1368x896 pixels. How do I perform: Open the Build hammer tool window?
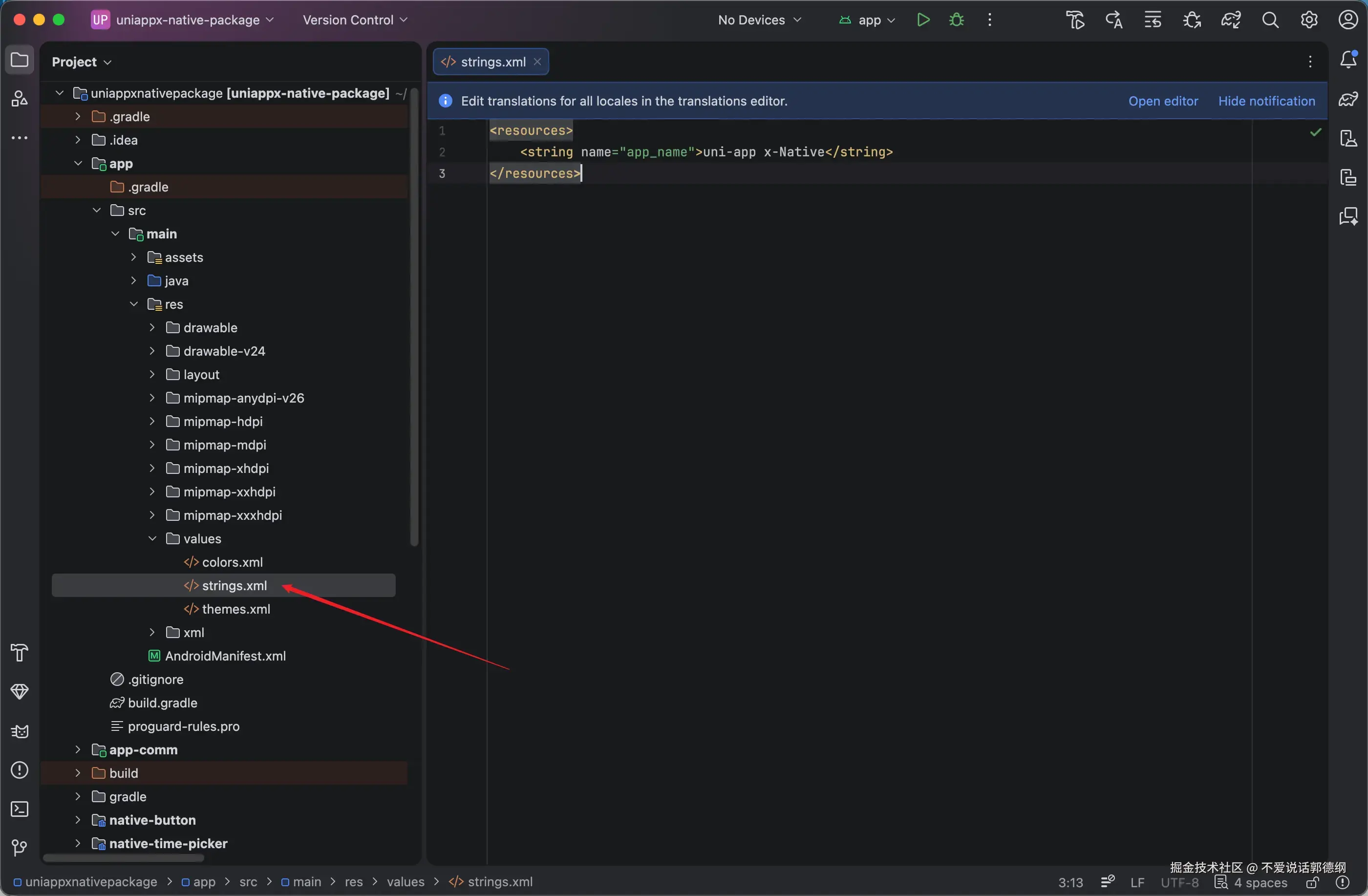(x=20, y=652)
